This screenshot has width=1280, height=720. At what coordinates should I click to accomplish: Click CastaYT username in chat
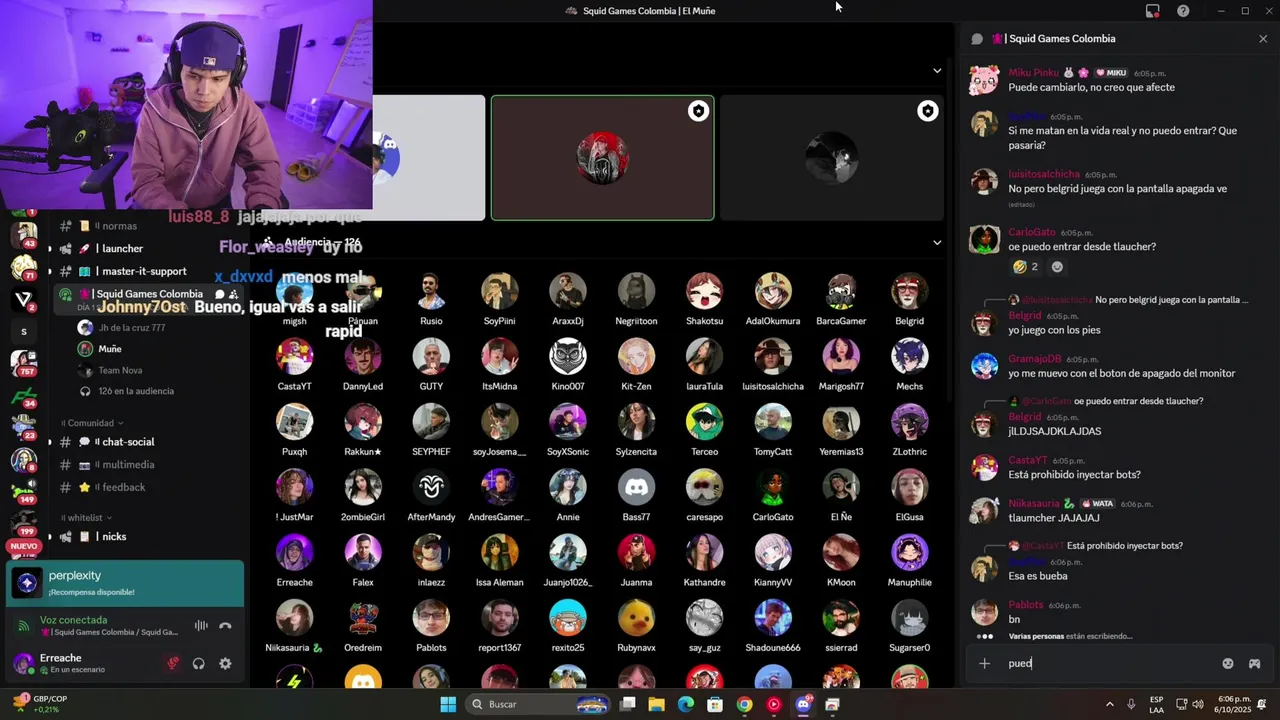pos(1027,461)
